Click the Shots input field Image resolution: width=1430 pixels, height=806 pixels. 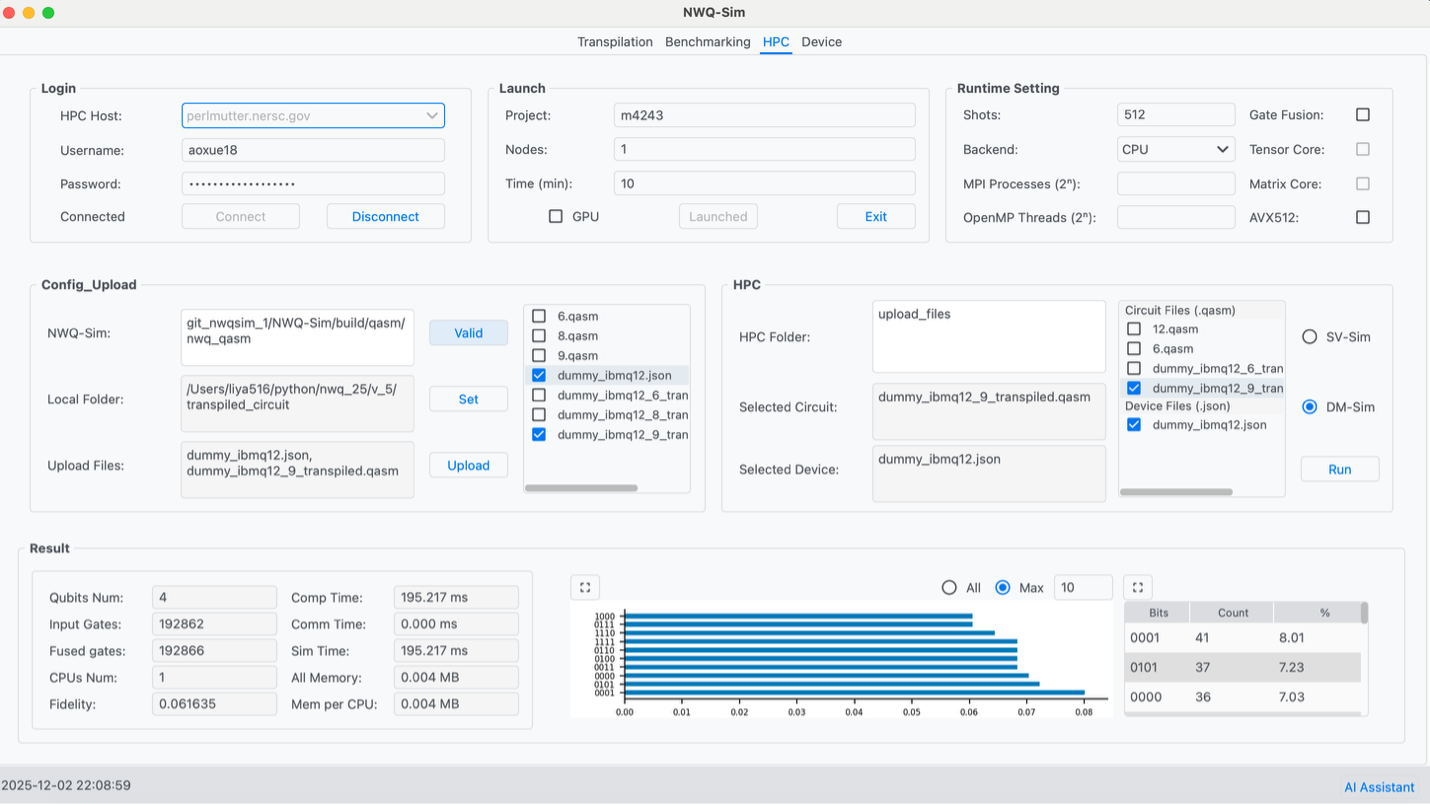coord(1175,115)
